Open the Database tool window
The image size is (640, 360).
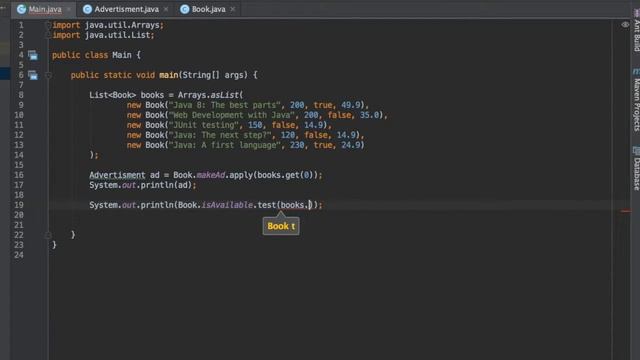coord(636,168)
